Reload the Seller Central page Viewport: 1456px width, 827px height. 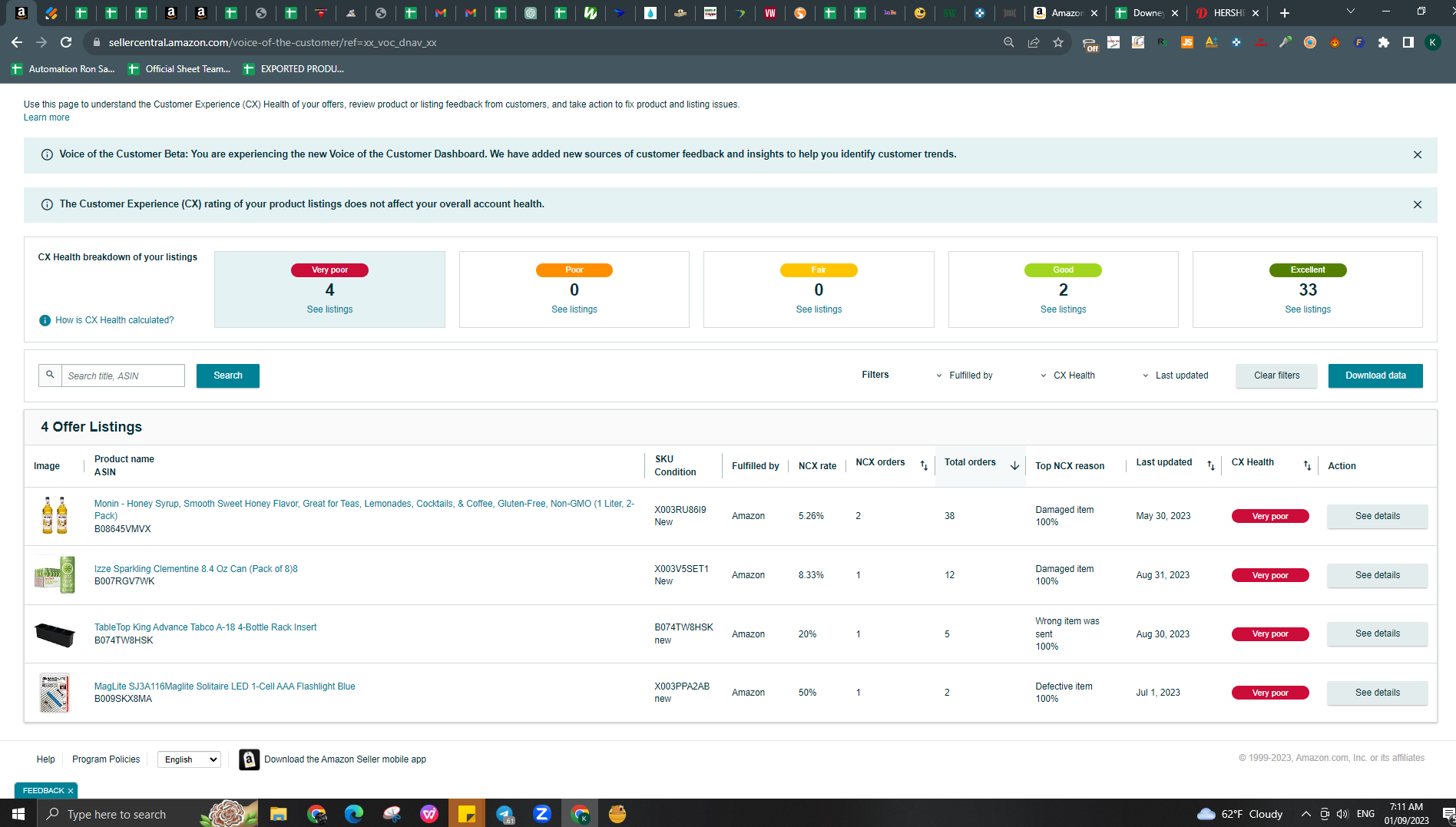[x=67, y=42]
